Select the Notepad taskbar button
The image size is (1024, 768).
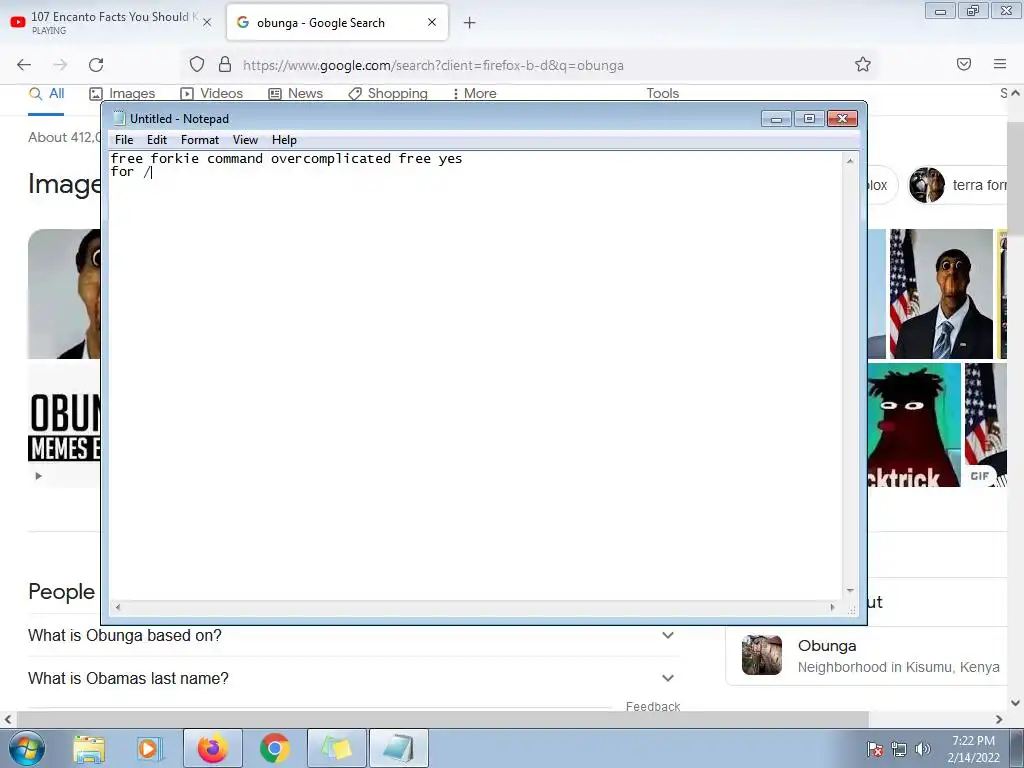pyautogui.click(x=399, y=748)
